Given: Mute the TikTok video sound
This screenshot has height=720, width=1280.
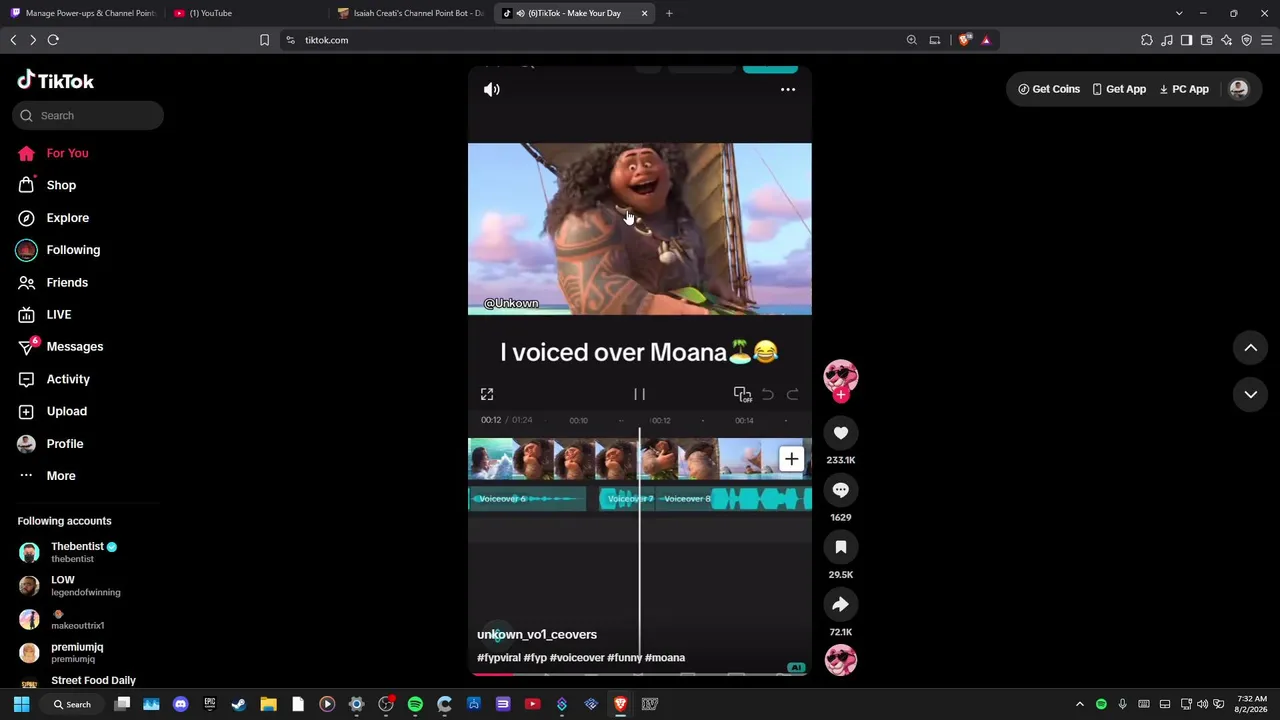Looking at the screenshot, I should (x=491, y=90).
